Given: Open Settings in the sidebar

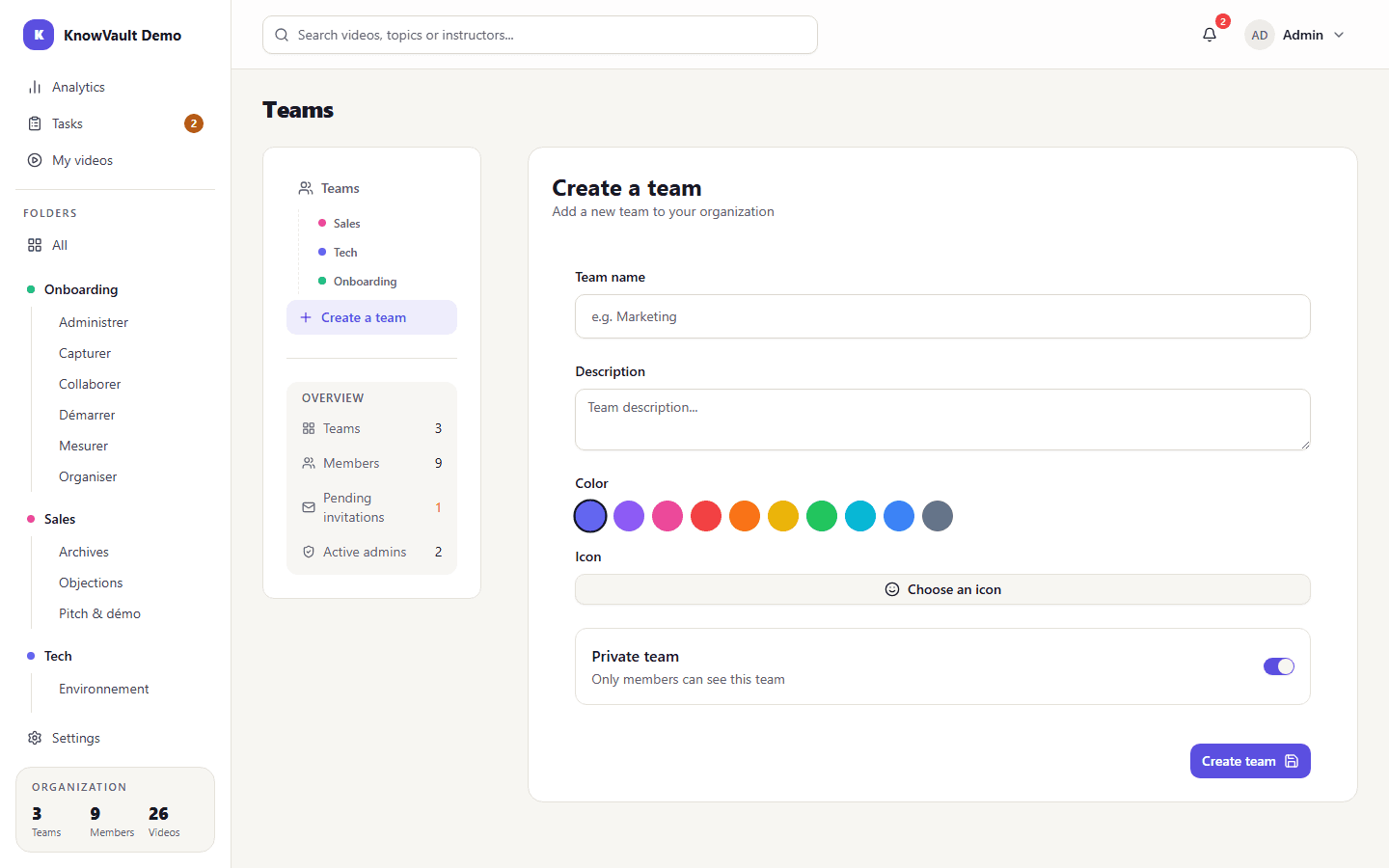Looking at the screenshot, I should point(116,738).
